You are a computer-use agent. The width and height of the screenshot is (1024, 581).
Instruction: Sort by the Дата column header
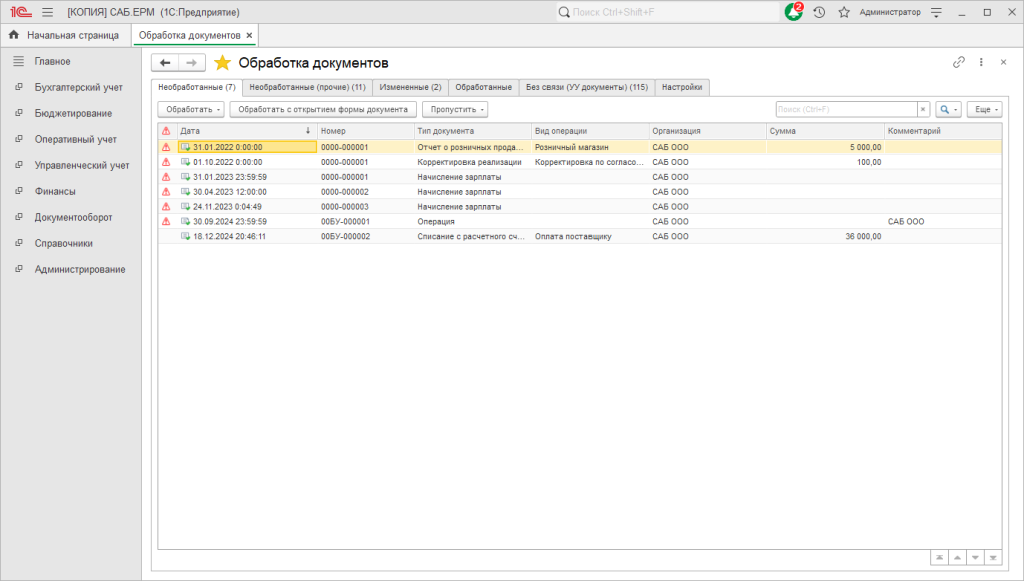click(x=247, y=131)
